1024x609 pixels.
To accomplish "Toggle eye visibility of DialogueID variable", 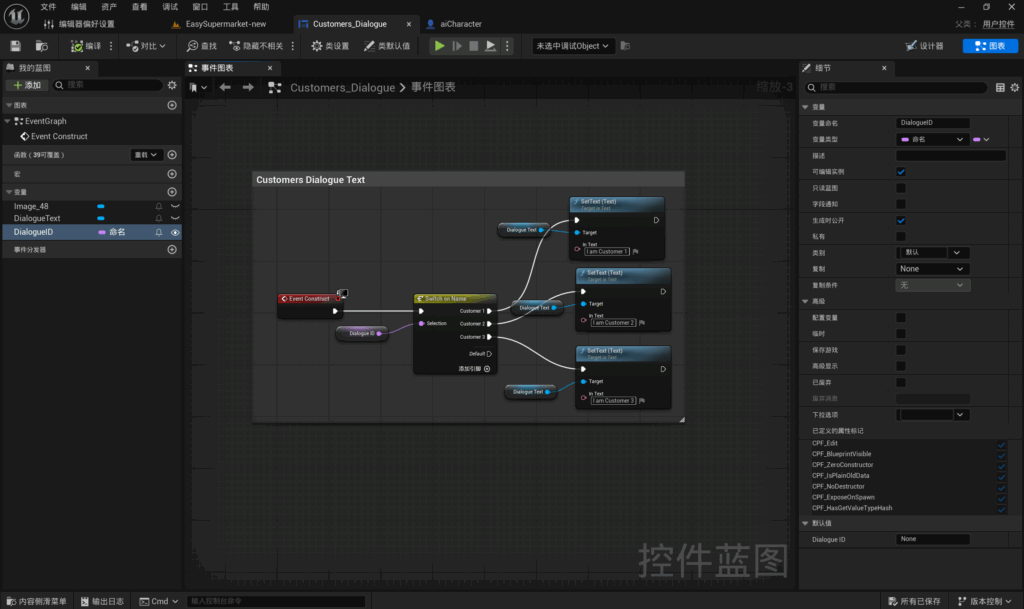I will click(x=175, y=232).
